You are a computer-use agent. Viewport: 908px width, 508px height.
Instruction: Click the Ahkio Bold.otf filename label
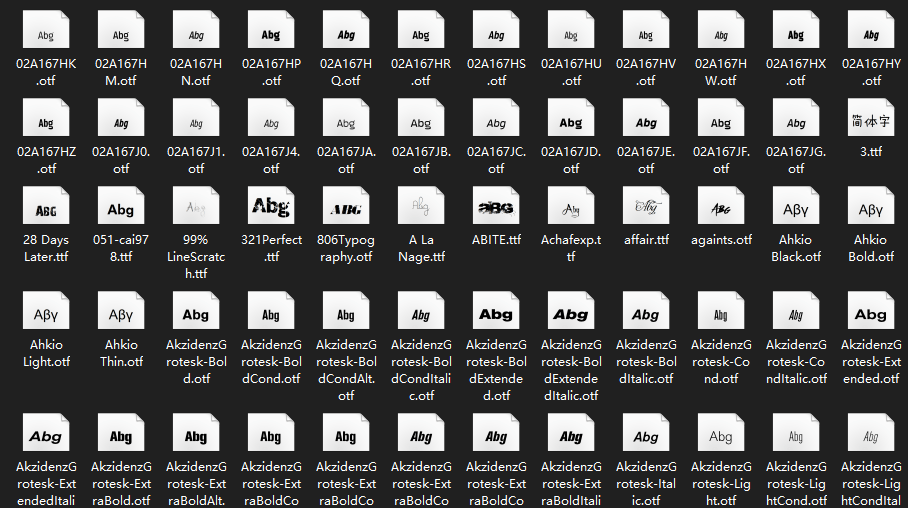pyautogui.click(x=871, y=248)
